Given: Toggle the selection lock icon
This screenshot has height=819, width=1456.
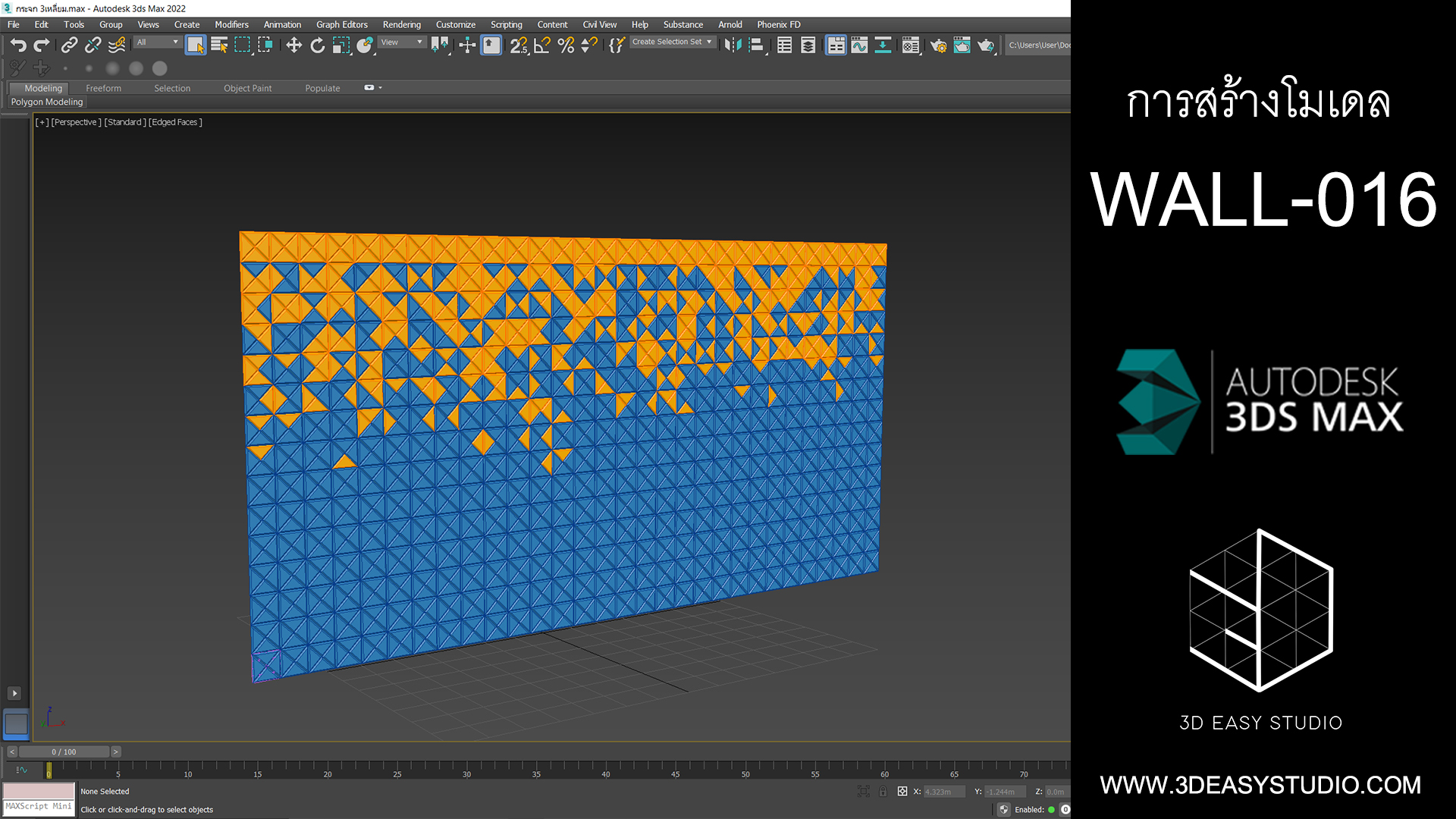Looking at the screenshot, I should (883, 791).
